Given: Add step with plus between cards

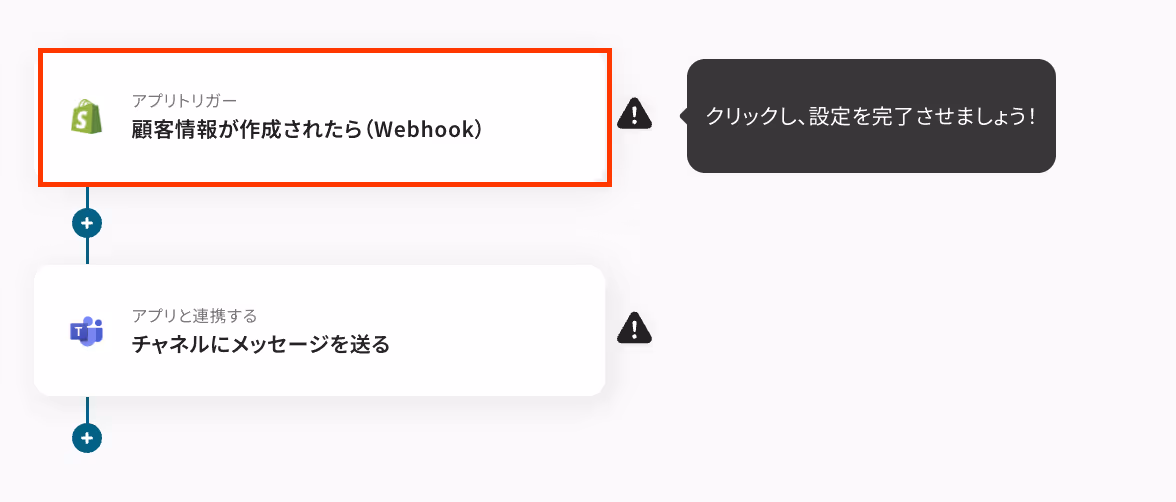Looking at the screenshot, I should pos(87,223).
